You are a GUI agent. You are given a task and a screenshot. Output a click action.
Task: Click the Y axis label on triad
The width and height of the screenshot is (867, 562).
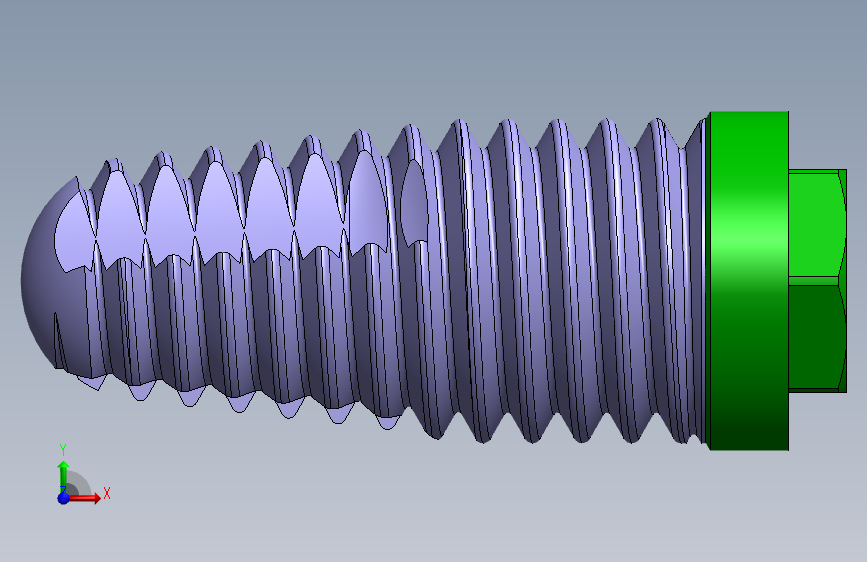63,450
